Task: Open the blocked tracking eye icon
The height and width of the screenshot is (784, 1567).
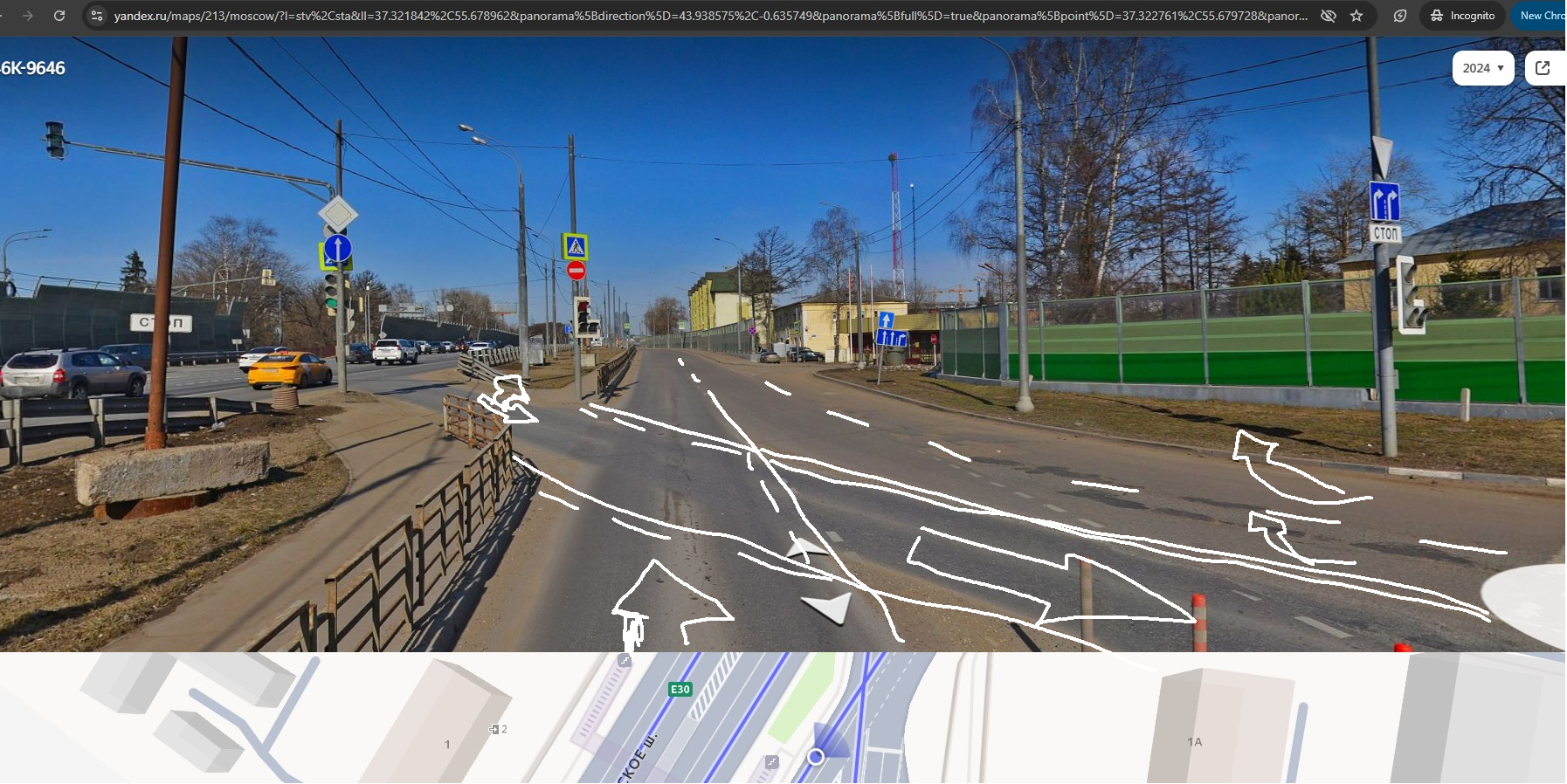Action: point(1329,16)
